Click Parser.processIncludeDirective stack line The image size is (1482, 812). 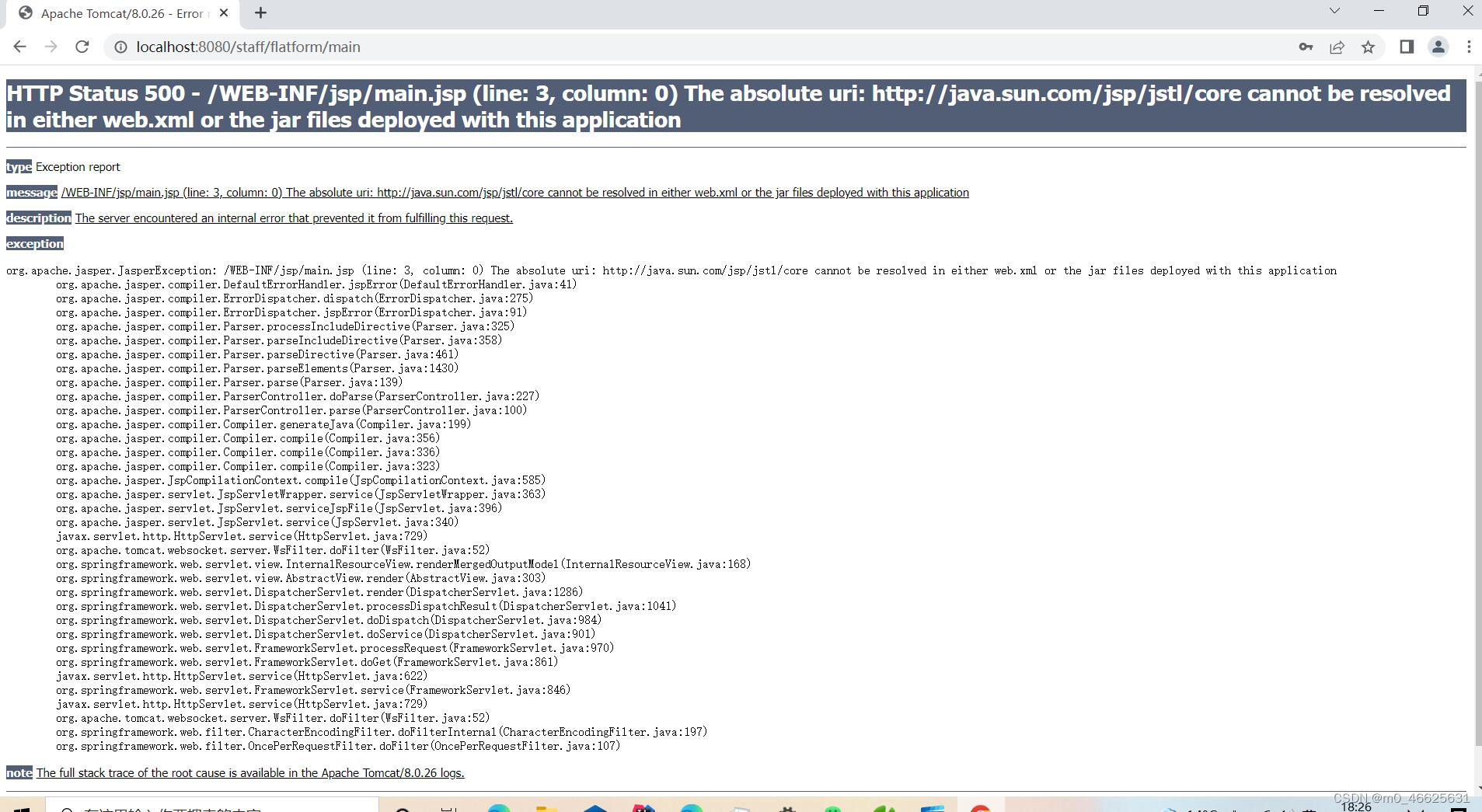285,326
